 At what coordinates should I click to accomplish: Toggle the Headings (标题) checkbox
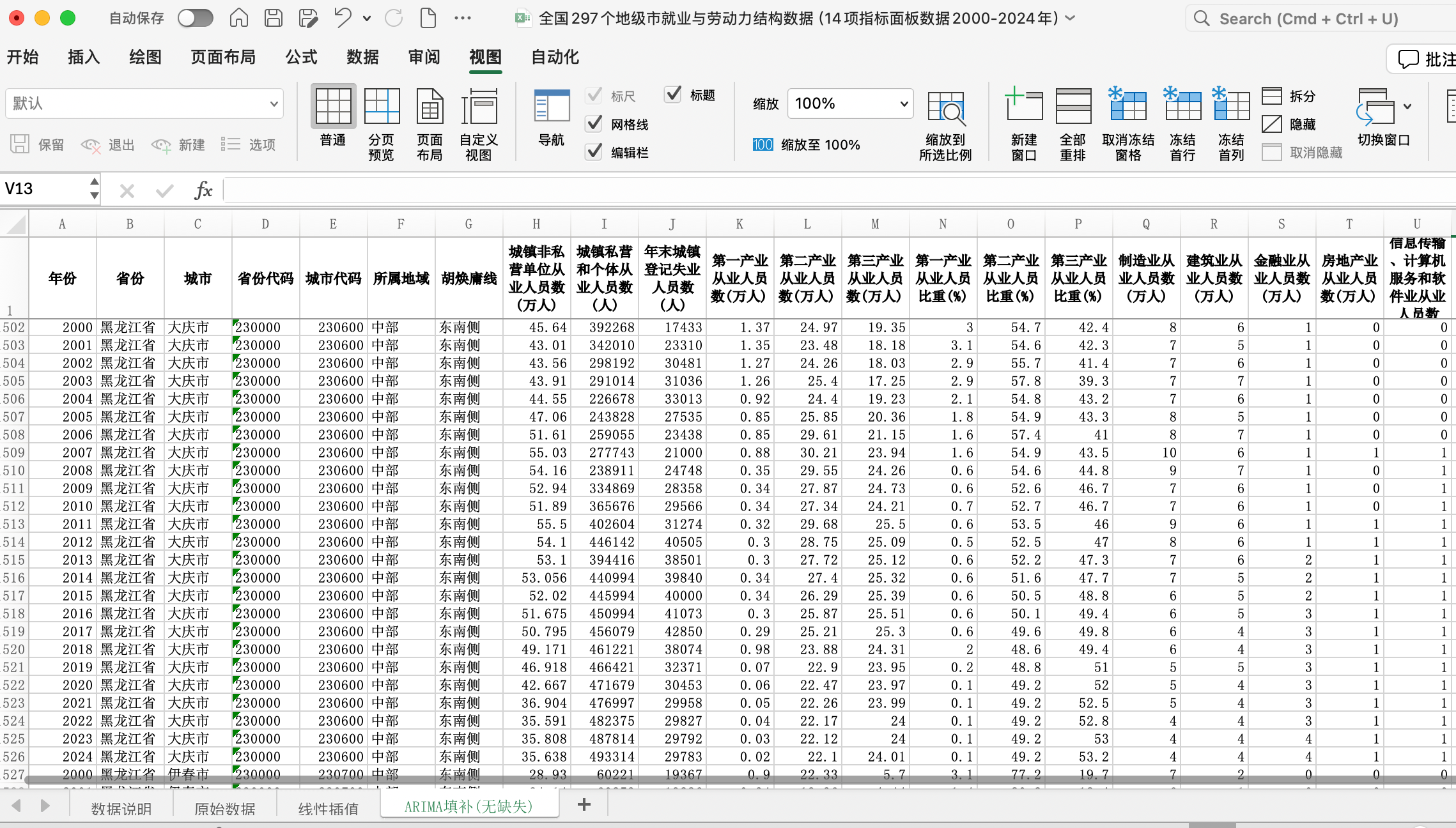[673, 95]
